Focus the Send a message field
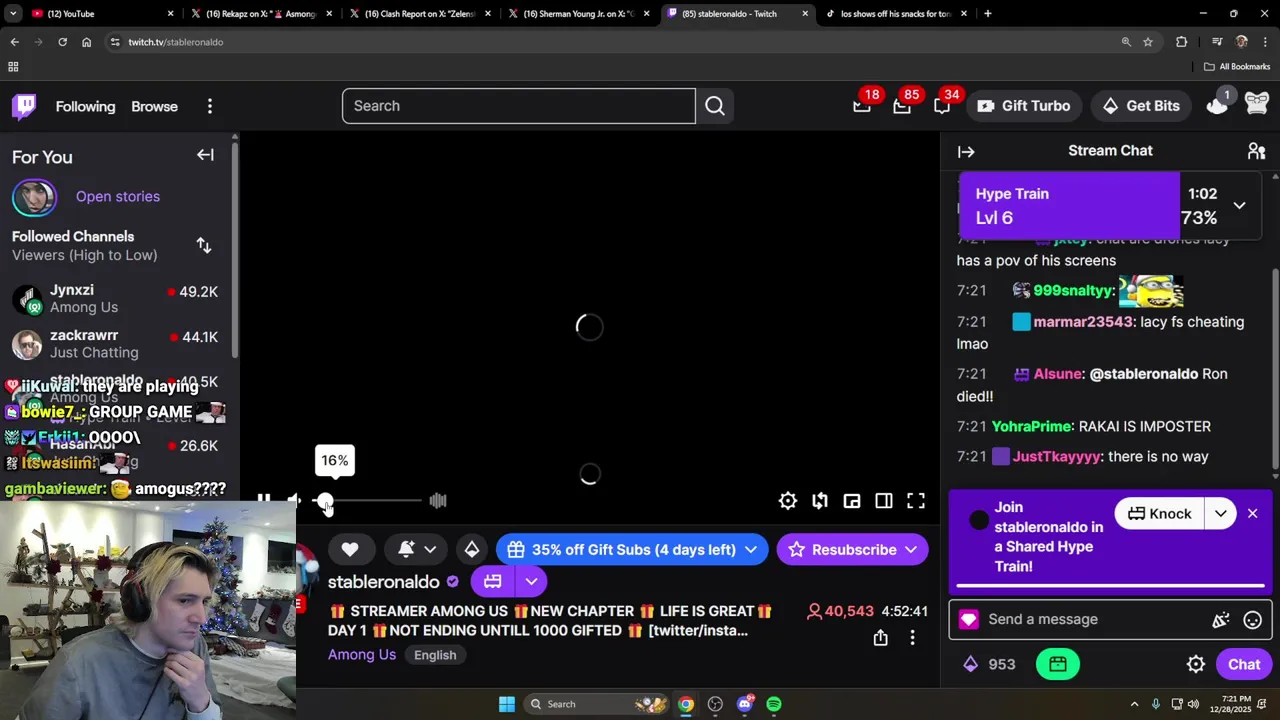1280x720 pixels. click(1094, 619)
